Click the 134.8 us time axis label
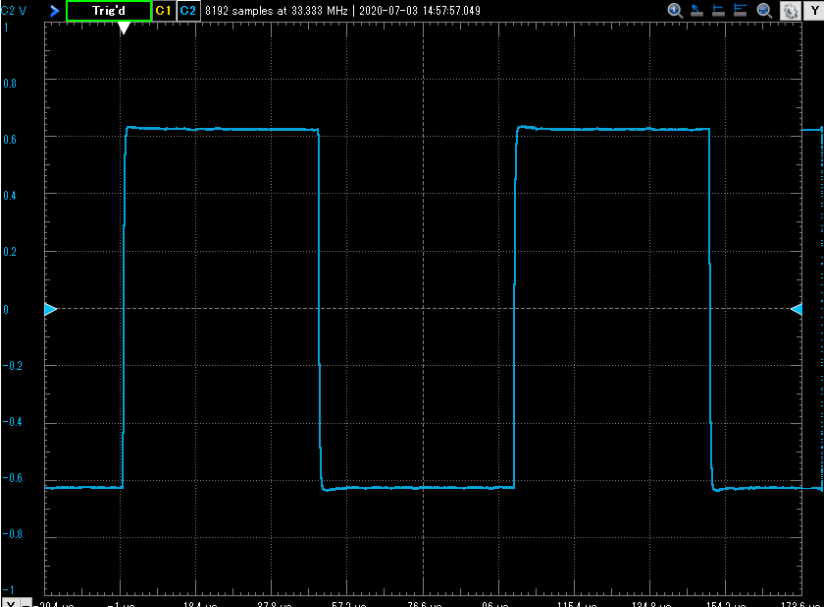 (x=652, y=604)
